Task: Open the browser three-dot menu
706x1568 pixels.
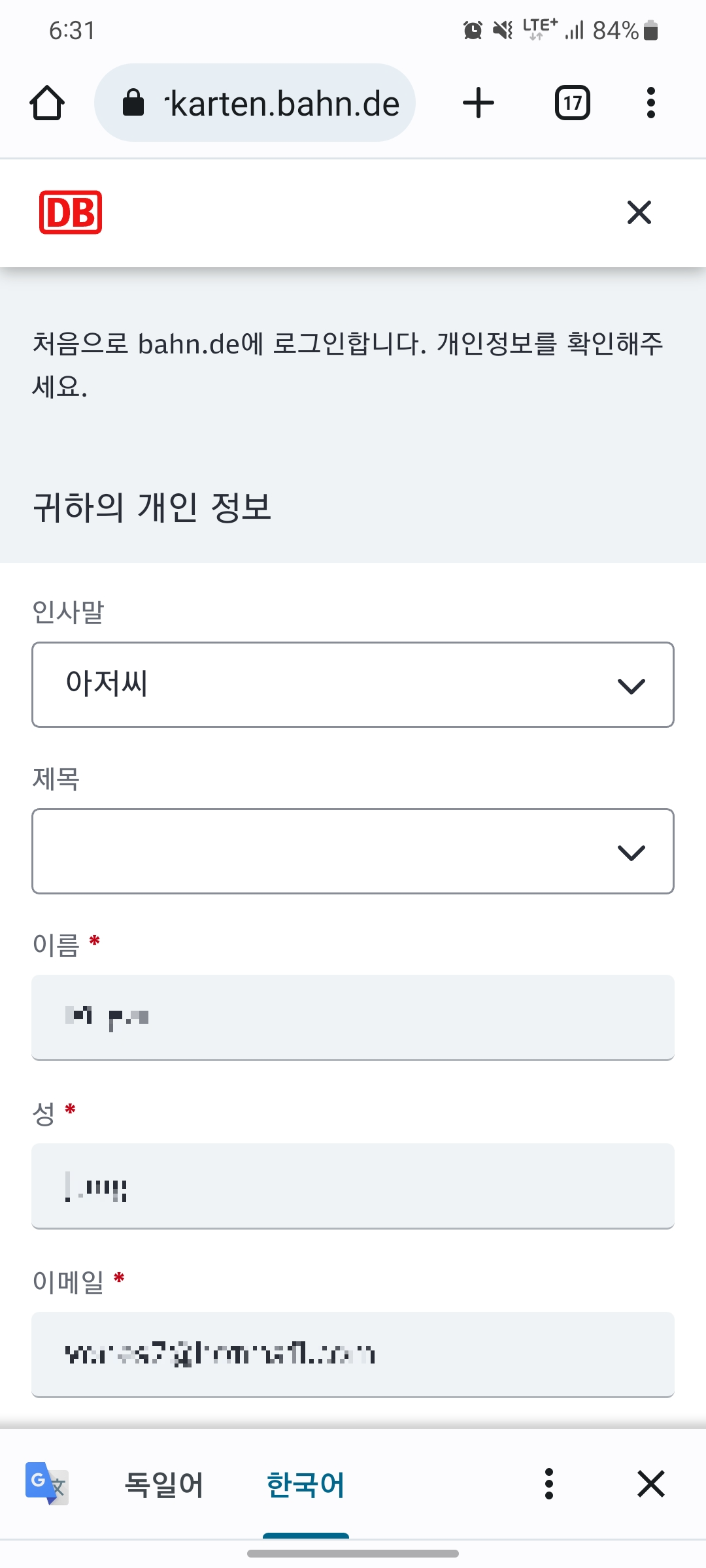Action: pyautogui.click(x=650, y=102)
